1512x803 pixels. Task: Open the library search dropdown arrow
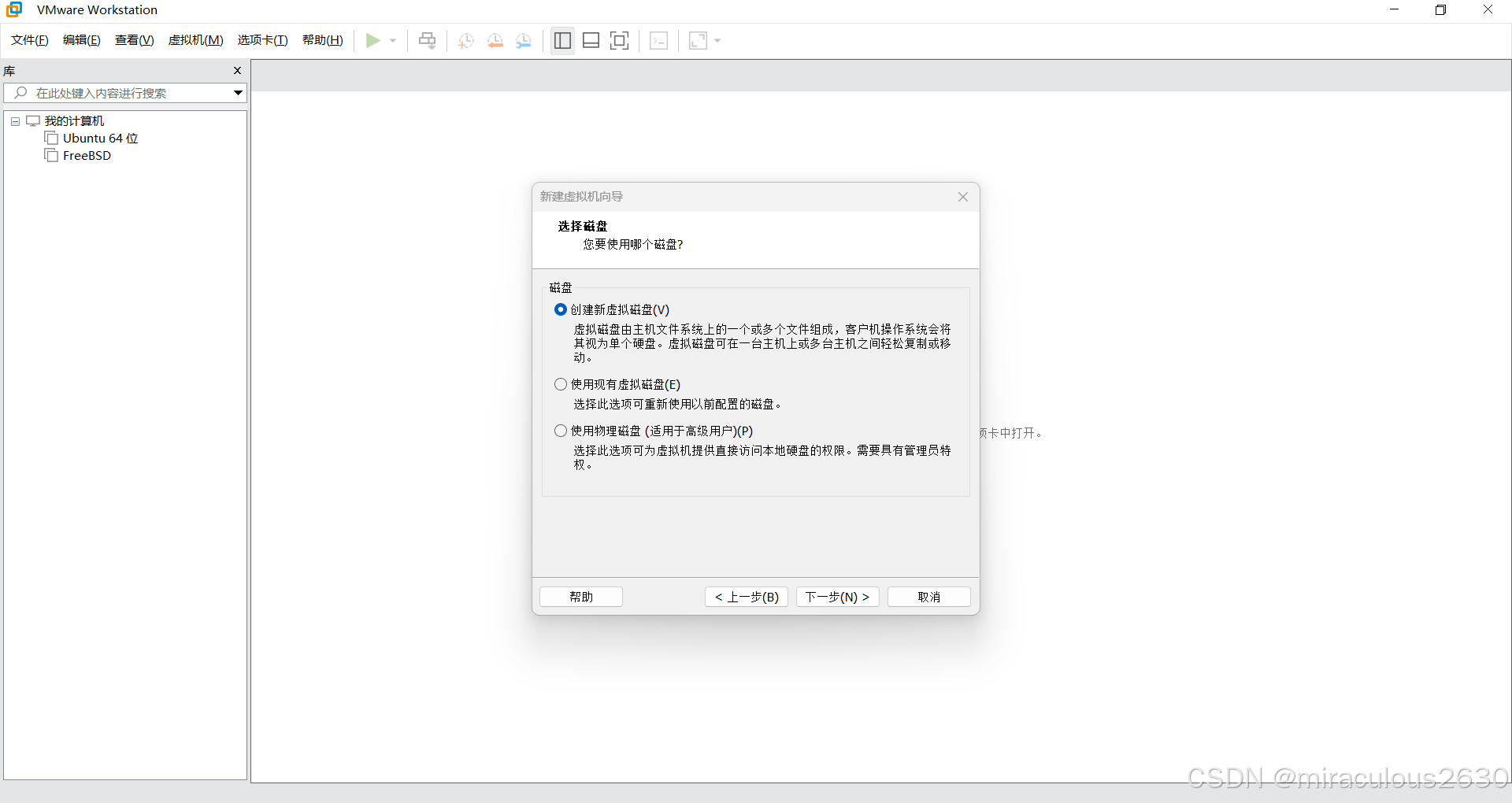point(238,93)
